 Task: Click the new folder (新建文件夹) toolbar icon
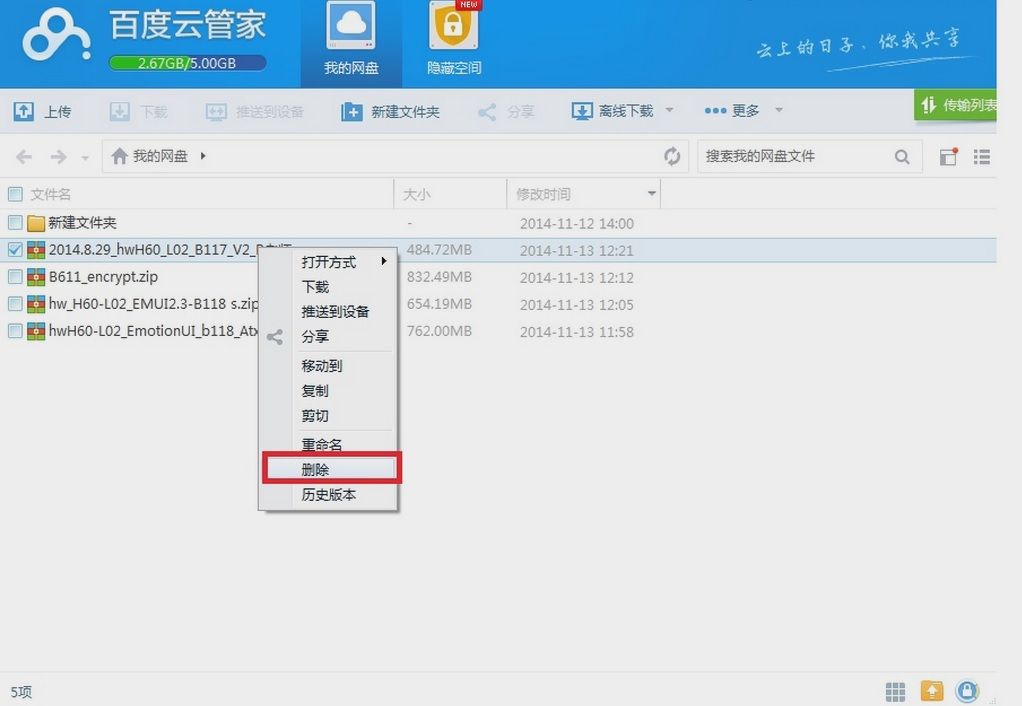352,111
